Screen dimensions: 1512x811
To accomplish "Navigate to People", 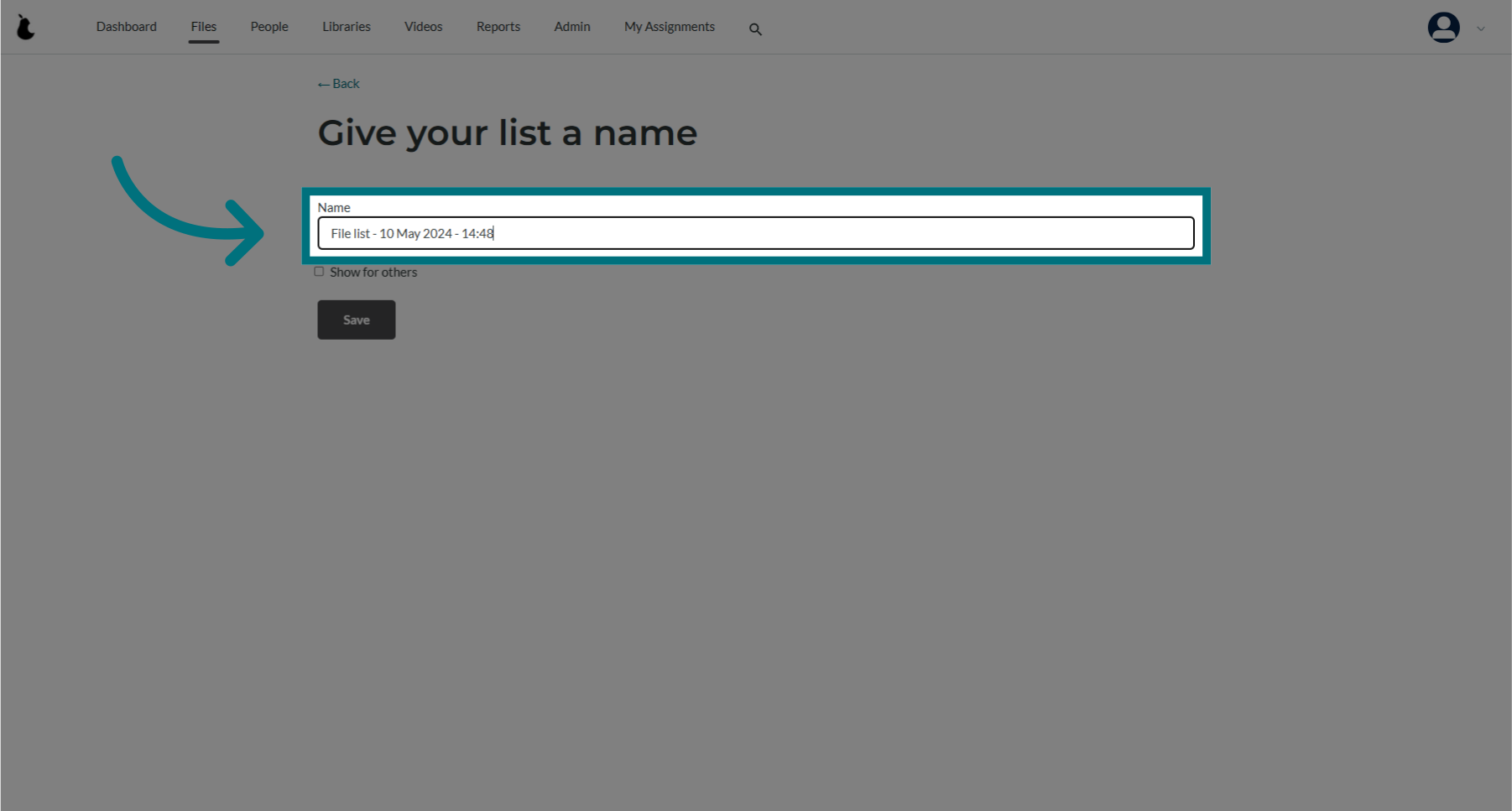I will (x=269, y=27).
